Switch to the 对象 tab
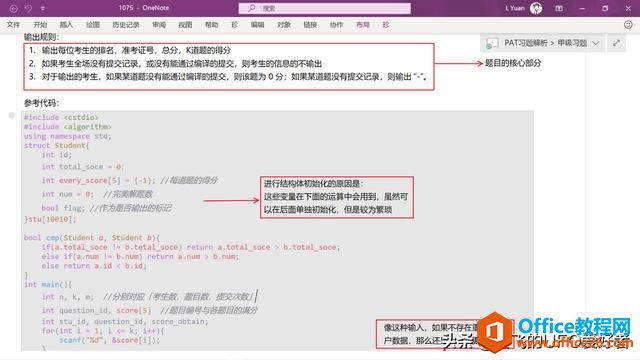Screen dimensions: 640x360 click(x=284, y=25)
